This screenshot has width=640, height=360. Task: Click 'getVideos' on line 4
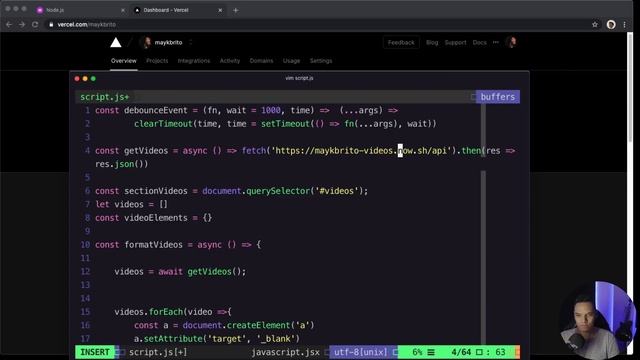click(146, 151)
